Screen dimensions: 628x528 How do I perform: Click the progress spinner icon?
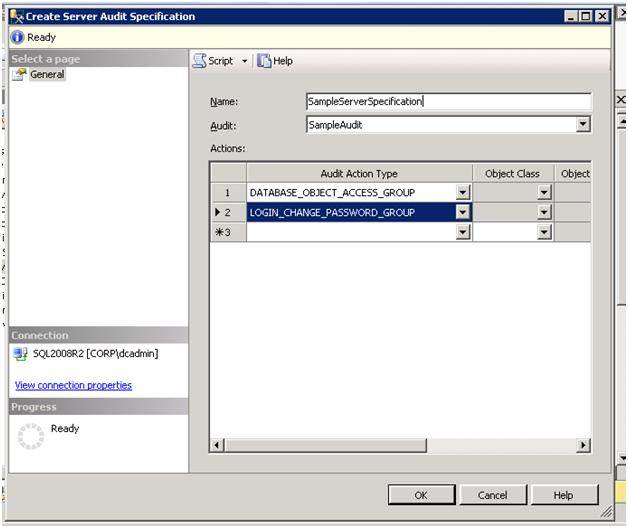(x=31, y=436)
